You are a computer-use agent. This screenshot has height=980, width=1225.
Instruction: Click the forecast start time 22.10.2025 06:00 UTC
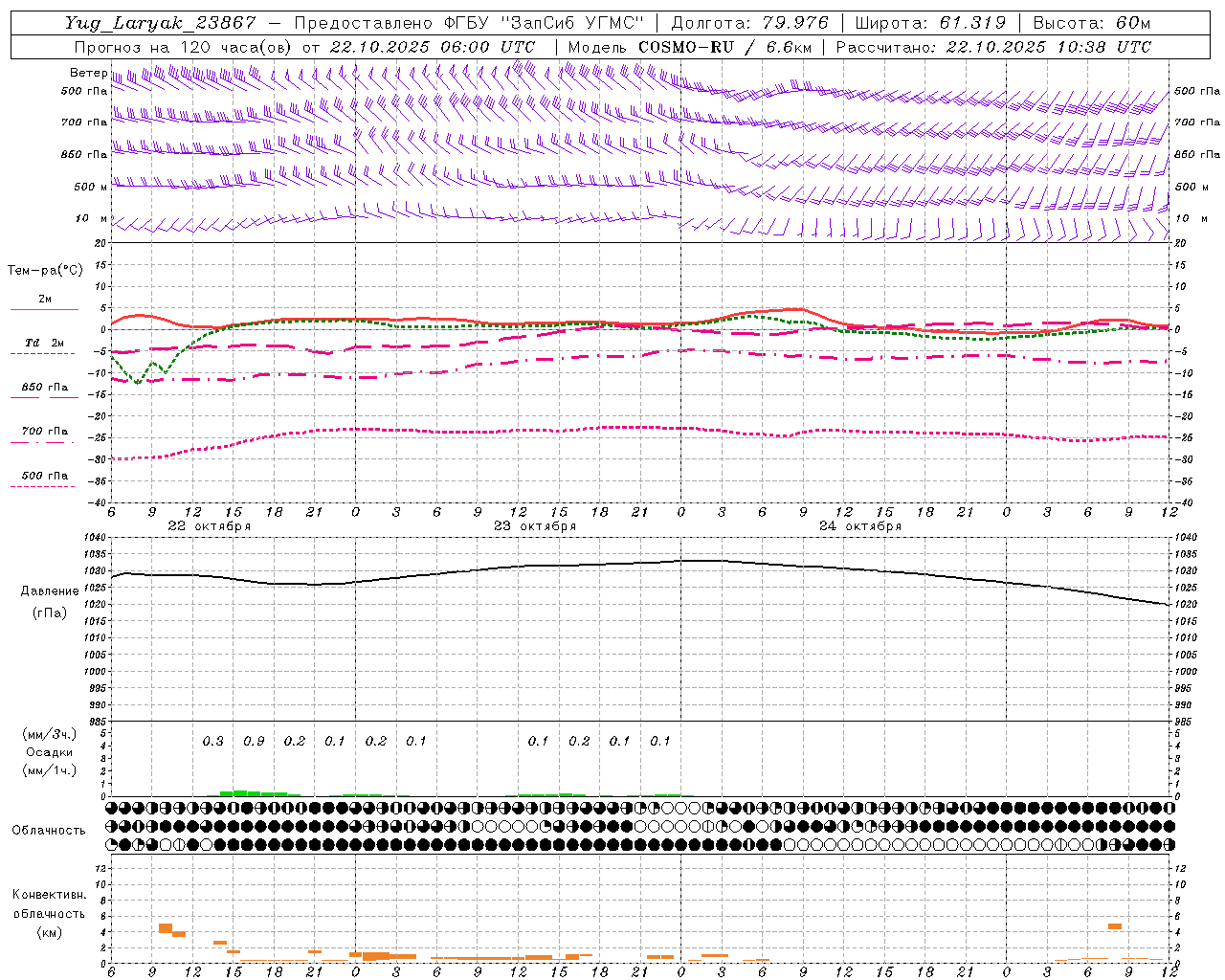[x=433, y=47]
